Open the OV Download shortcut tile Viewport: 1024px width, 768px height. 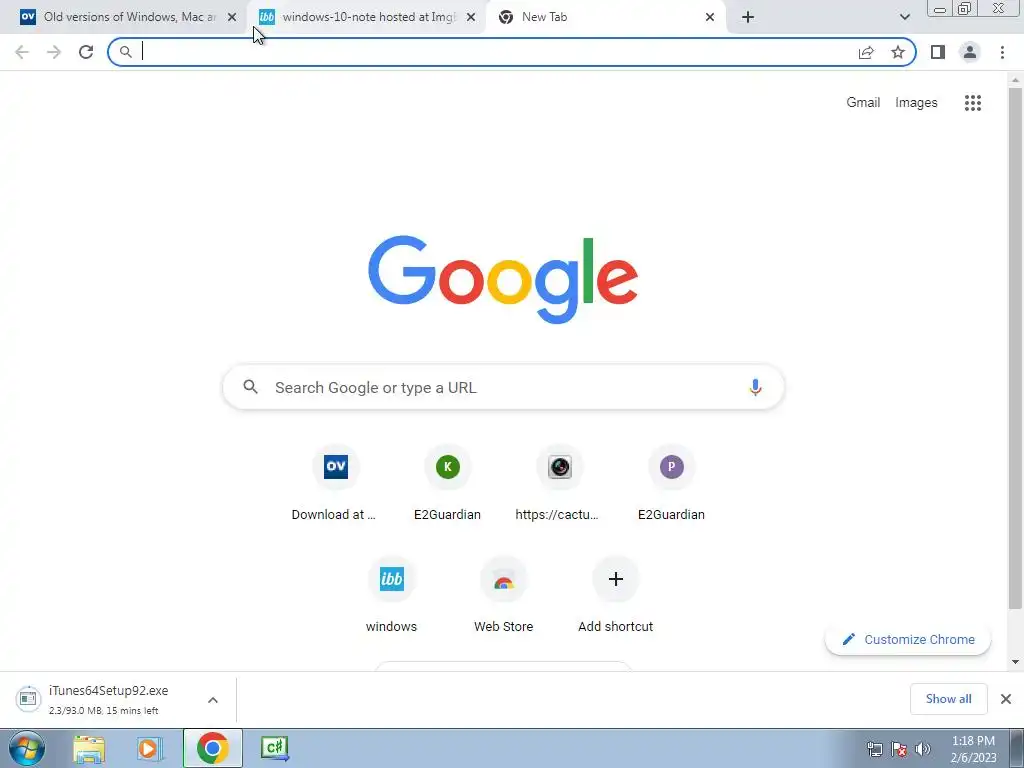[x=336, y=483]
